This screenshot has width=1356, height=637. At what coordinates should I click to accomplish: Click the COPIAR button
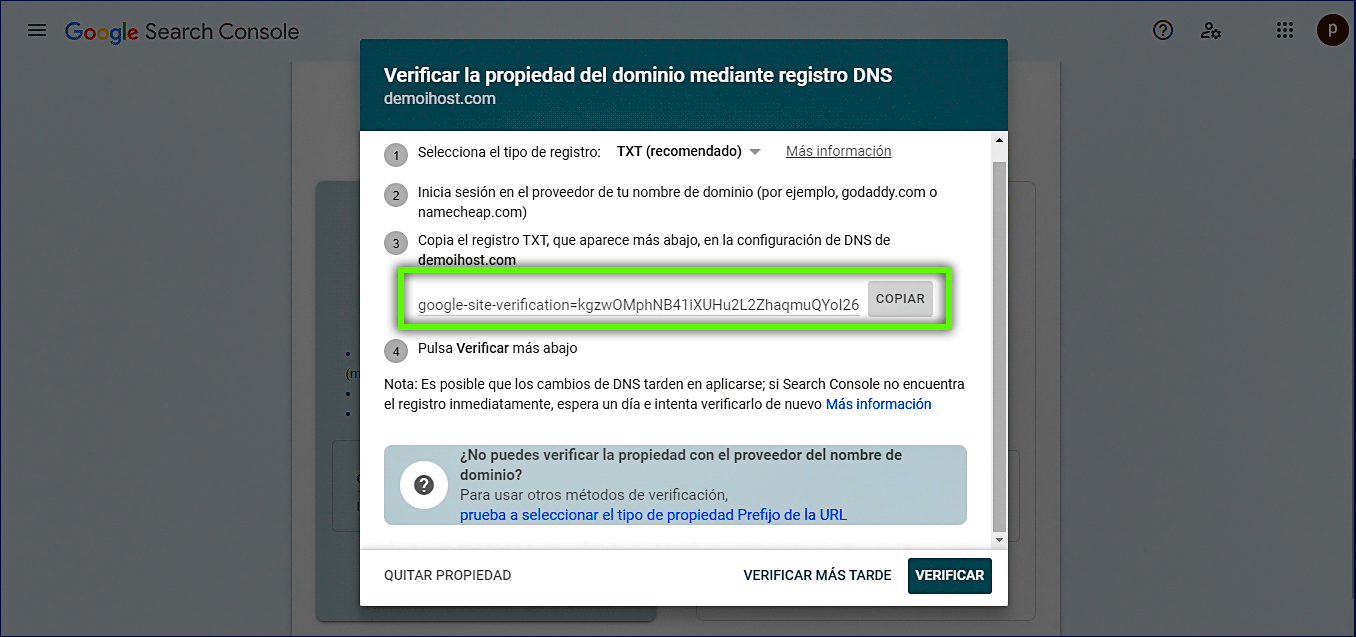point(900,299)
